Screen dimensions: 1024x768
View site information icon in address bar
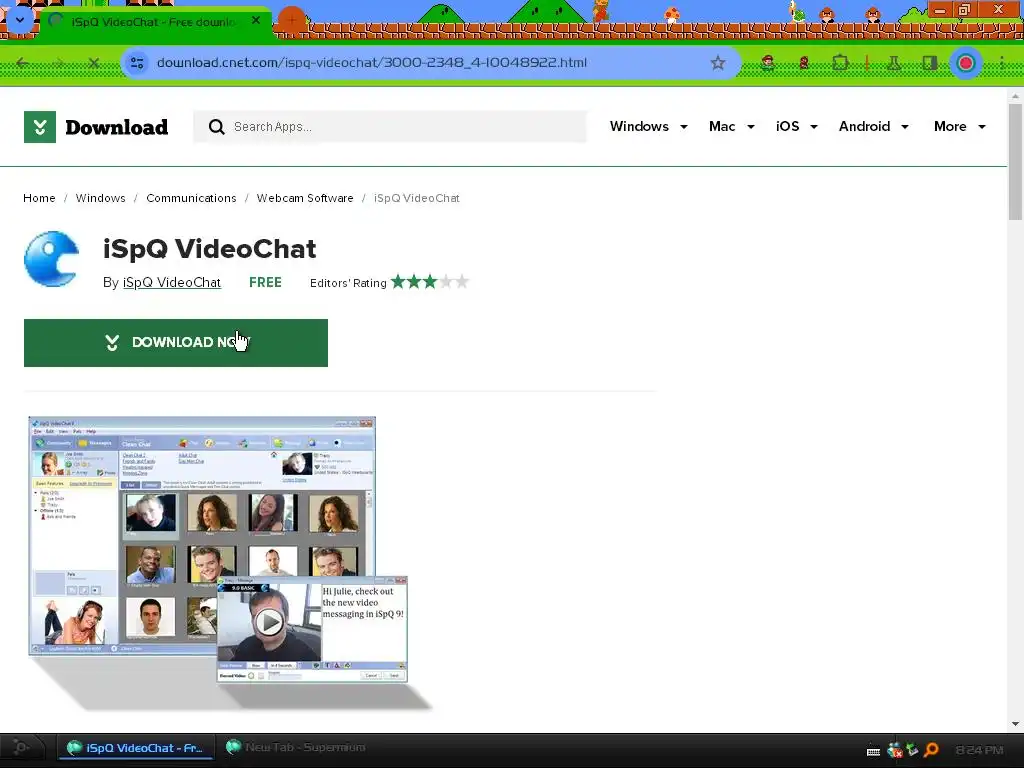[x=137, y=63]
